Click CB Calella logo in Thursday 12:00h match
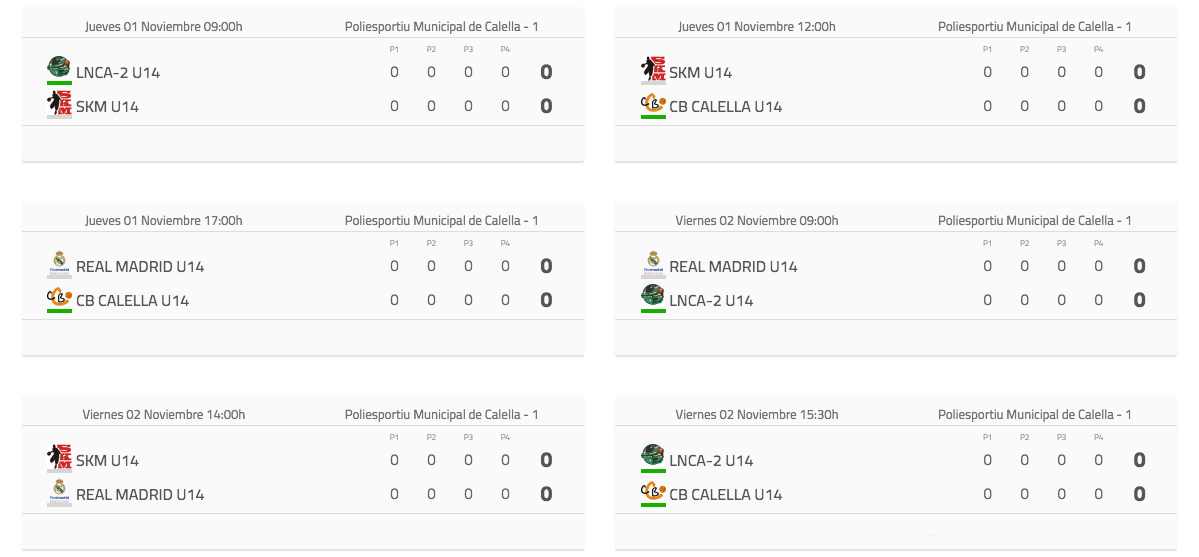The image size is (1199, 557). [x=653, y=103]
